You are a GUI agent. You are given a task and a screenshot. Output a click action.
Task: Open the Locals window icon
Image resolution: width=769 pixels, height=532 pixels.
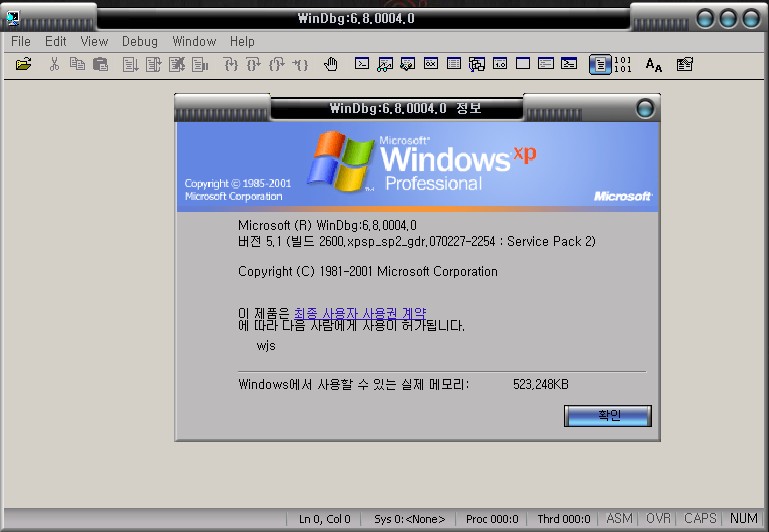pos(408,64)
